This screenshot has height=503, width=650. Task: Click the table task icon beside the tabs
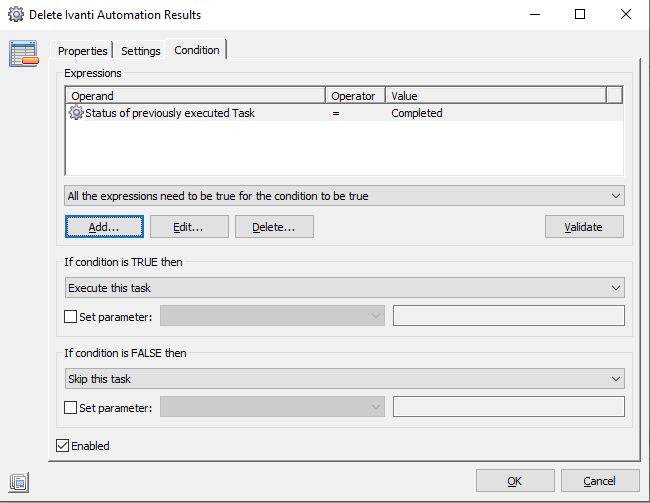(x=24, y=53)
